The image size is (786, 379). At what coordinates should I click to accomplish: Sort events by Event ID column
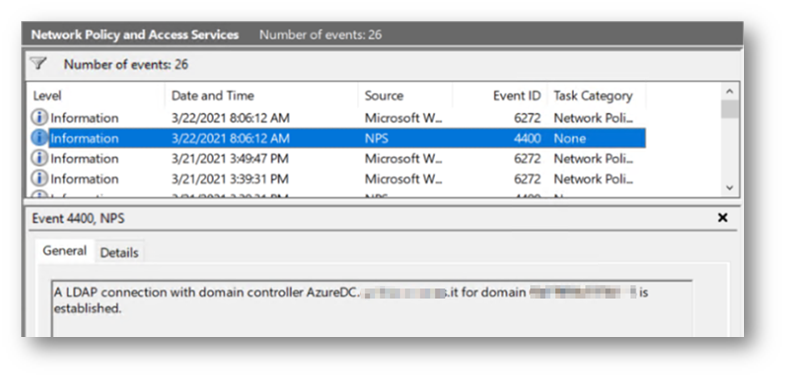[500, 96]
